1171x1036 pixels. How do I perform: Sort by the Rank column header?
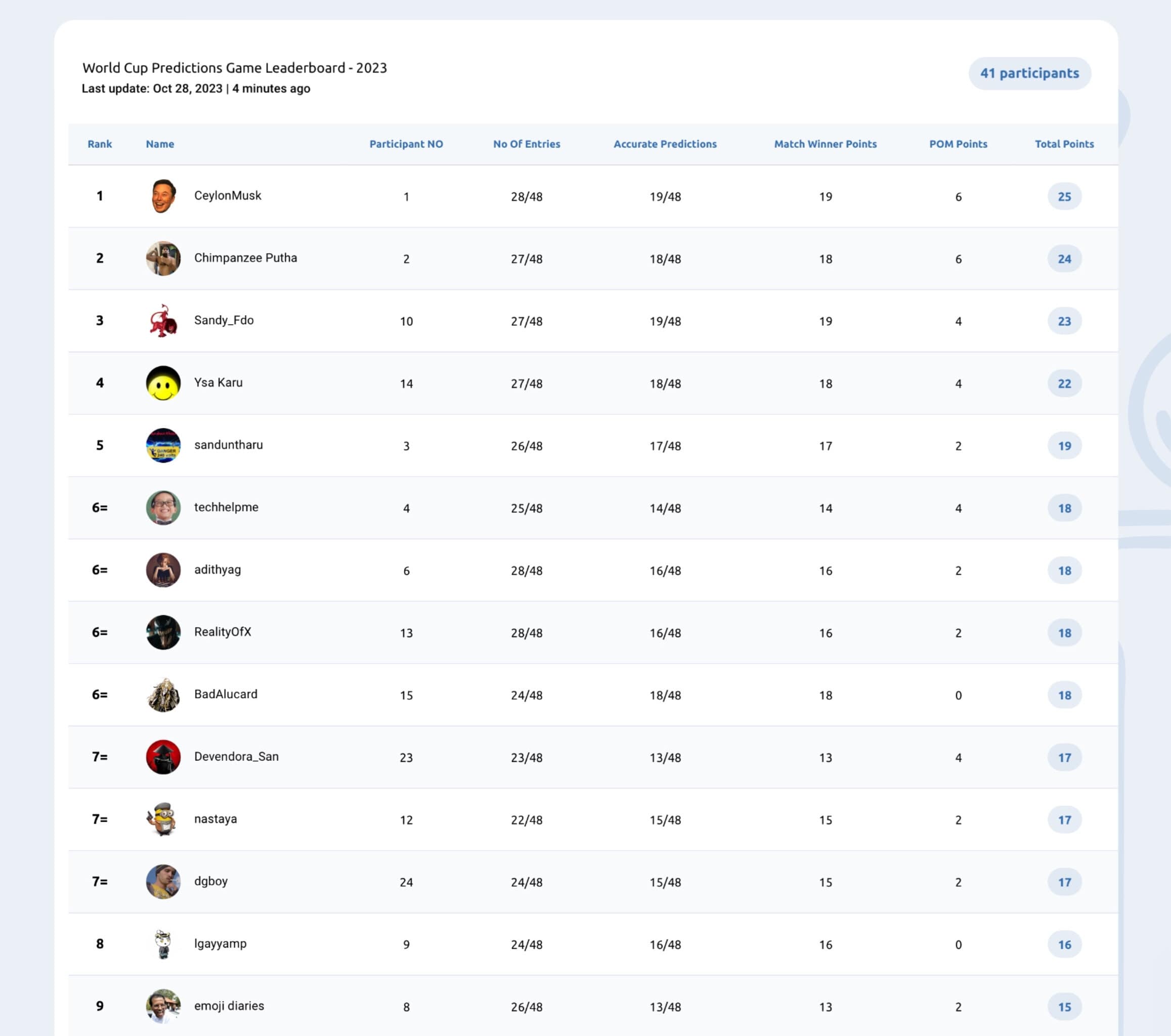[x=100, y=144]
